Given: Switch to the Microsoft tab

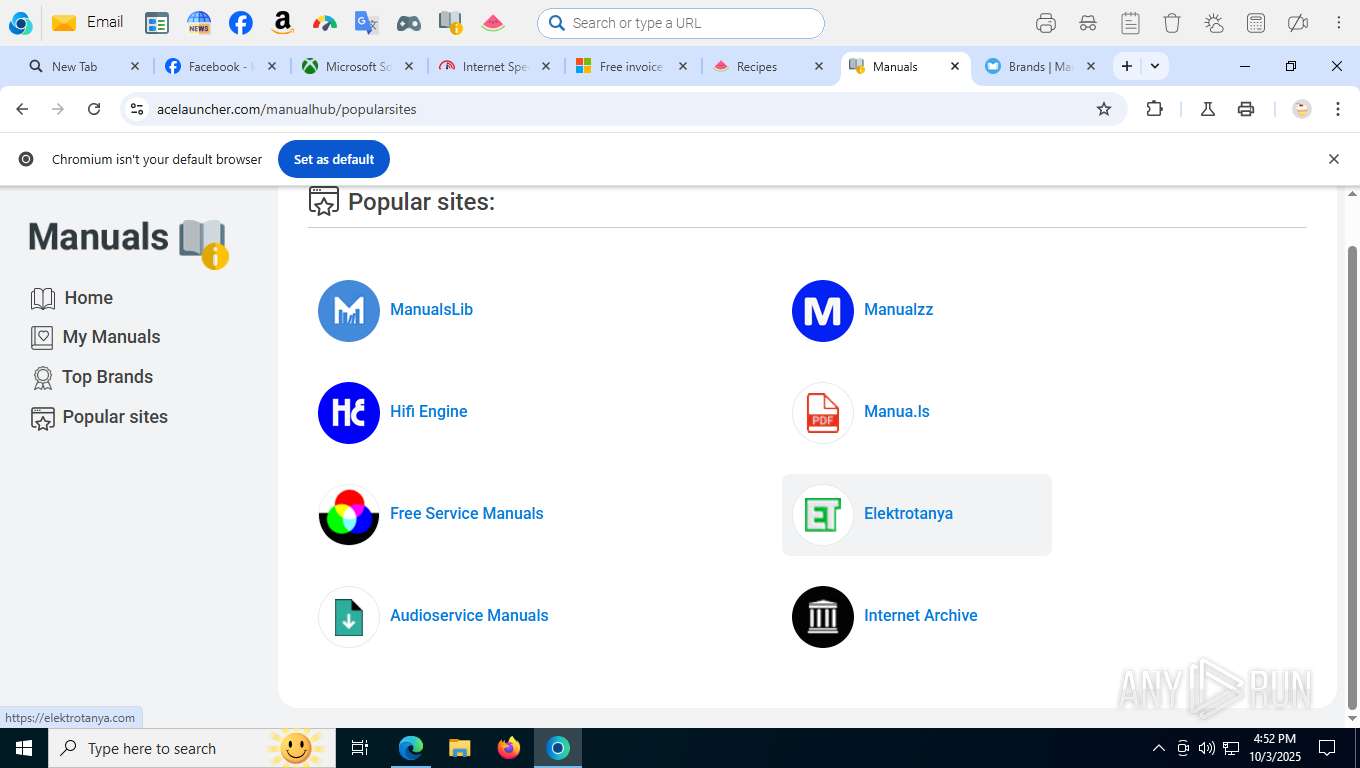Looking at the screenshot, I should (357, 67).
